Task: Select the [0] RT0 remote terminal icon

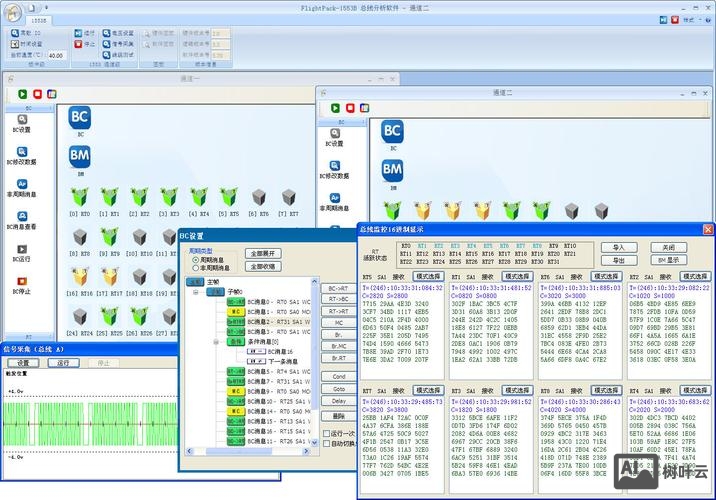Action: point(79,196)
